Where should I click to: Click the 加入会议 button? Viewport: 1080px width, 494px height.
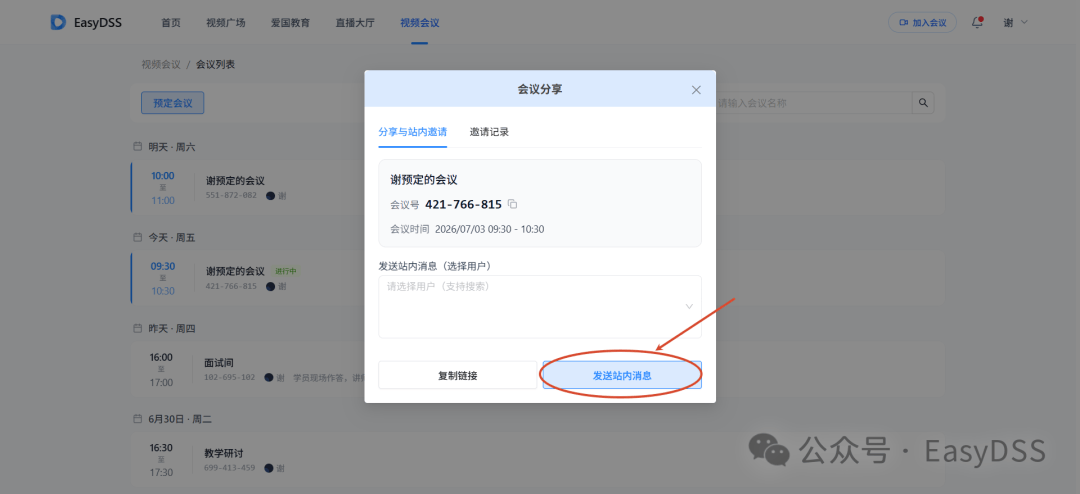(922, 23)
